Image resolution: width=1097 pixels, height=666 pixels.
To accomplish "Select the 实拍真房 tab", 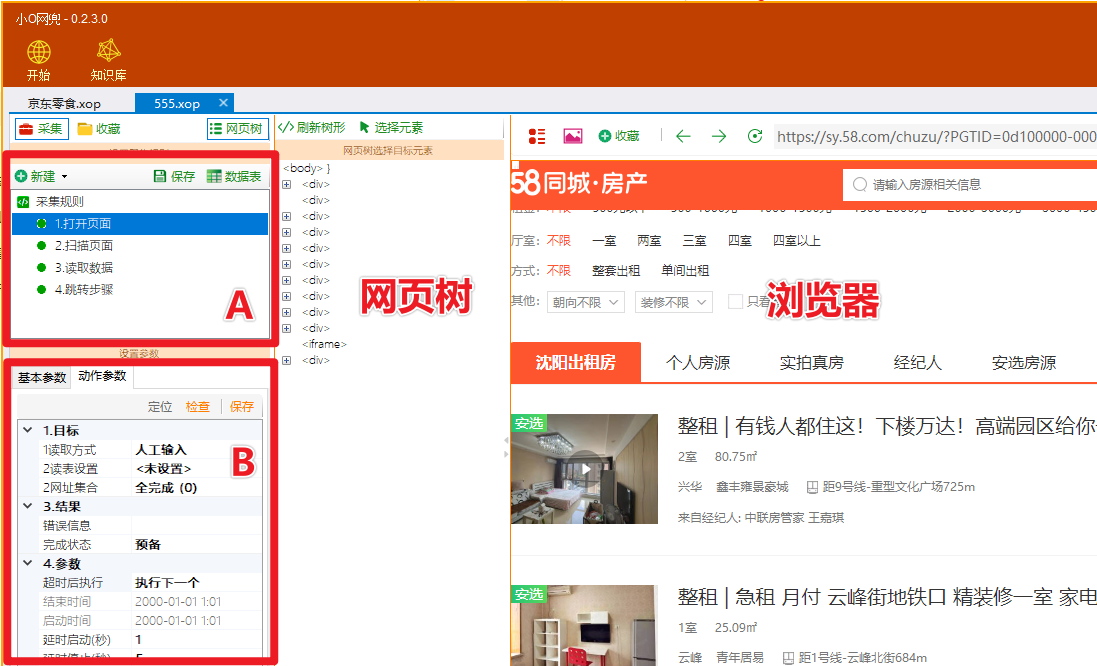I will click(x=812, y=363).
